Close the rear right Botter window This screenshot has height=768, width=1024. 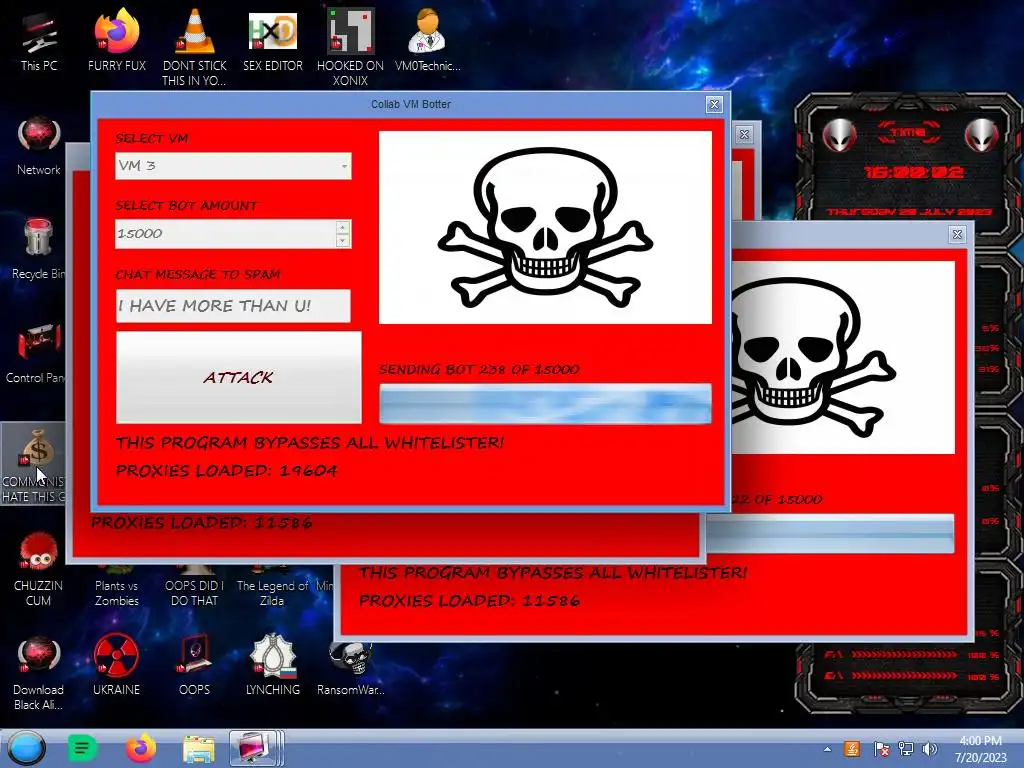pyautogui.click(x=957, y=234)
